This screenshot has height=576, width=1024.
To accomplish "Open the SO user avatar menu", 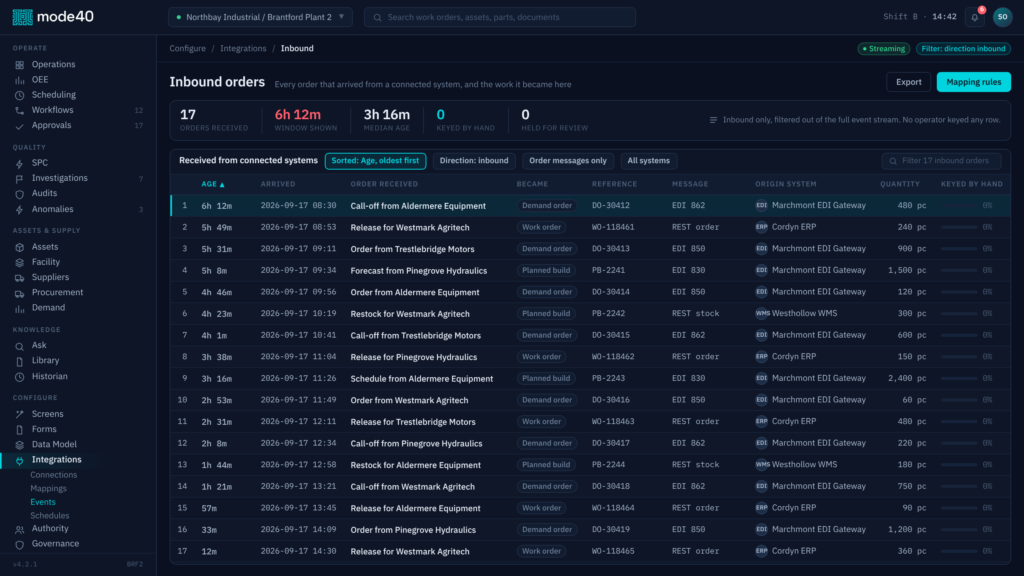I will 1002,17.
